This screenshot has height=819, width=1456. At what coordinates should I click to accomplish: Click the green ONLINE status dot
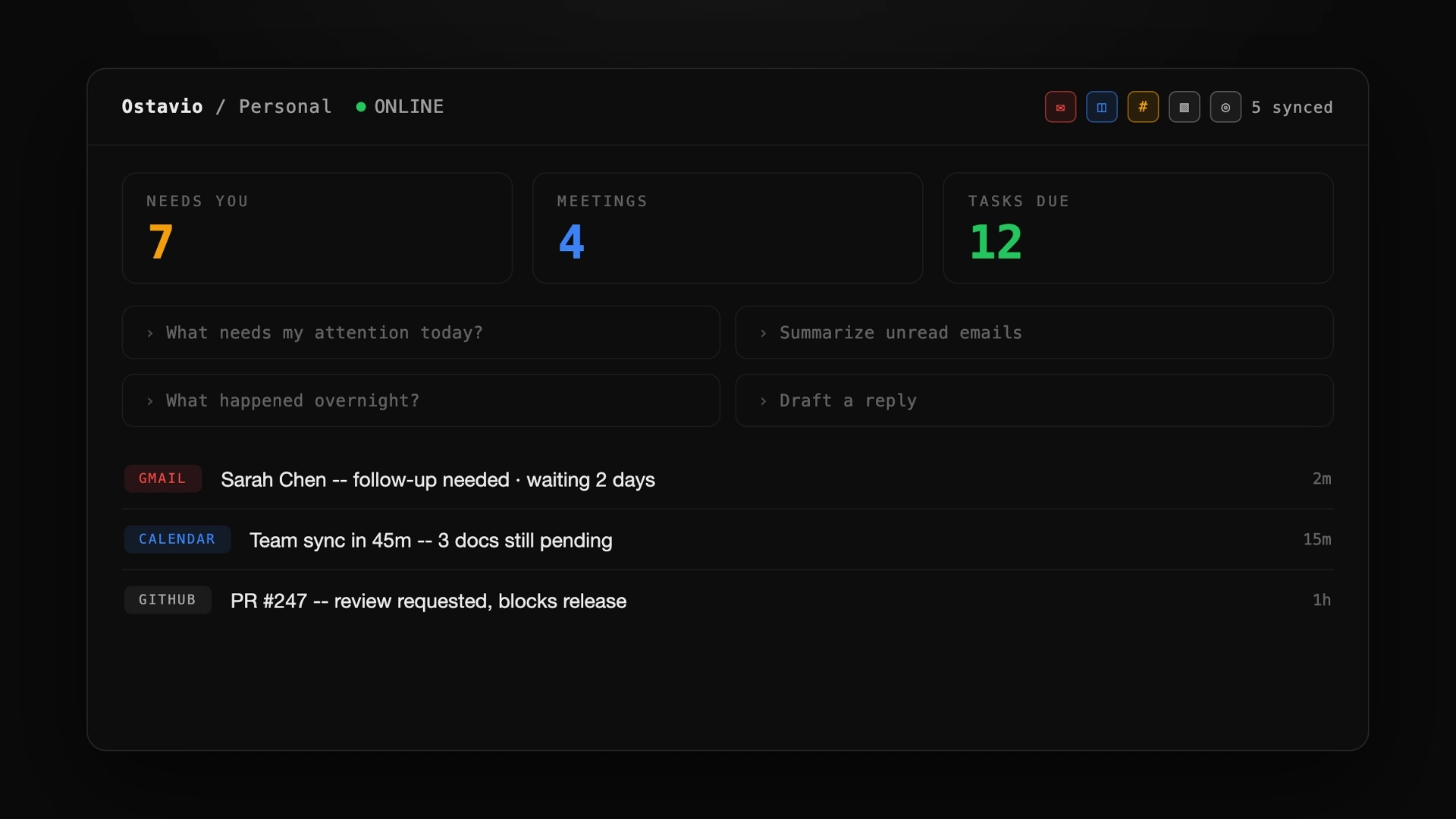coord(361,107)
